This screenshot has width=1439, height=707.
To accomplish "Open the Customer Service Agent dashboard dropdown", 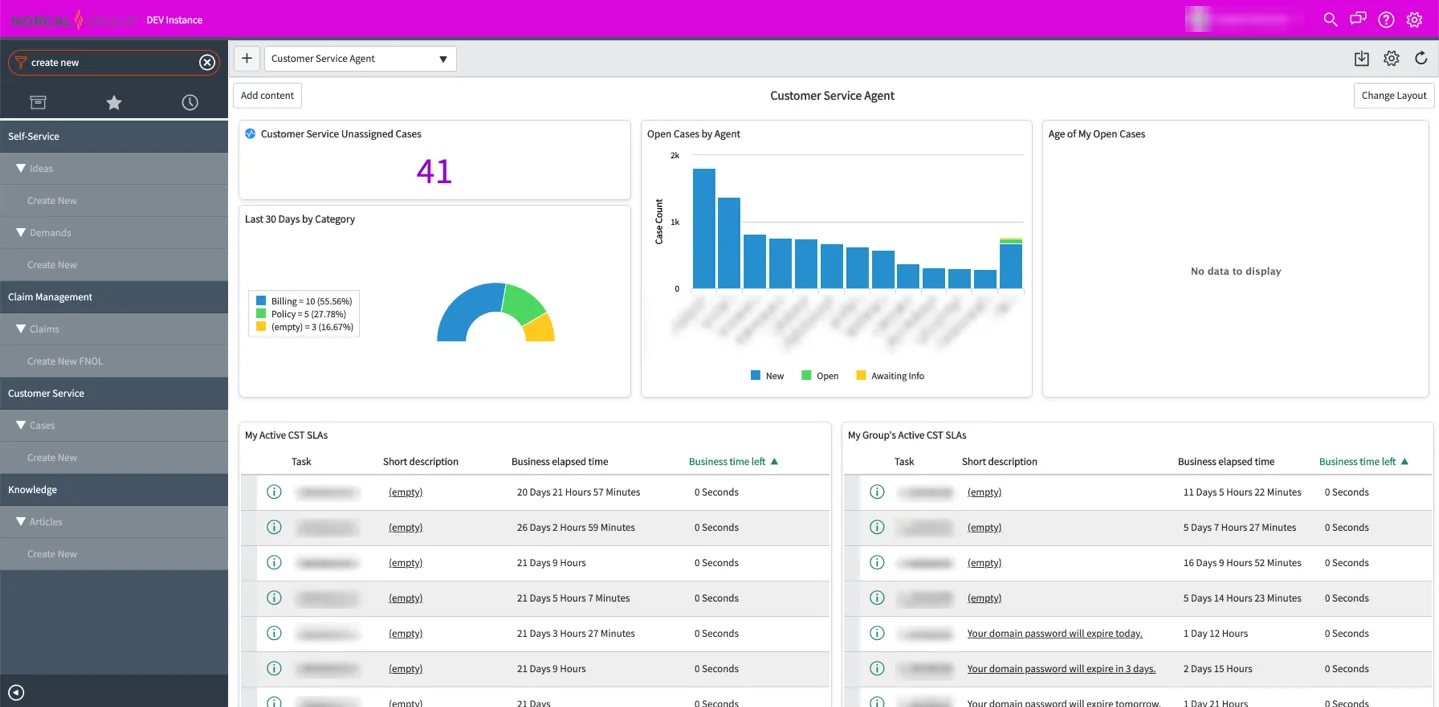I will [360, 58].
